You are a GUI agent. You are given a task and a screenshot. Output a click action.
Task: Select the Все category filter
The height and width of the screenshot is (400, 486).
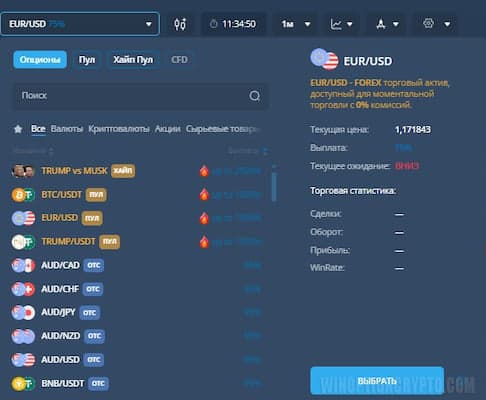coord(38,129)
